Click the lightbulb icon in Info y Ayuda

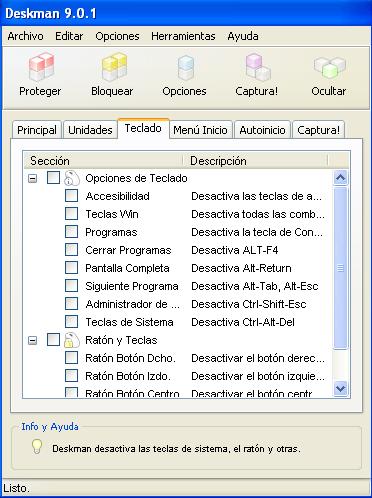click(x=37, y=446)
